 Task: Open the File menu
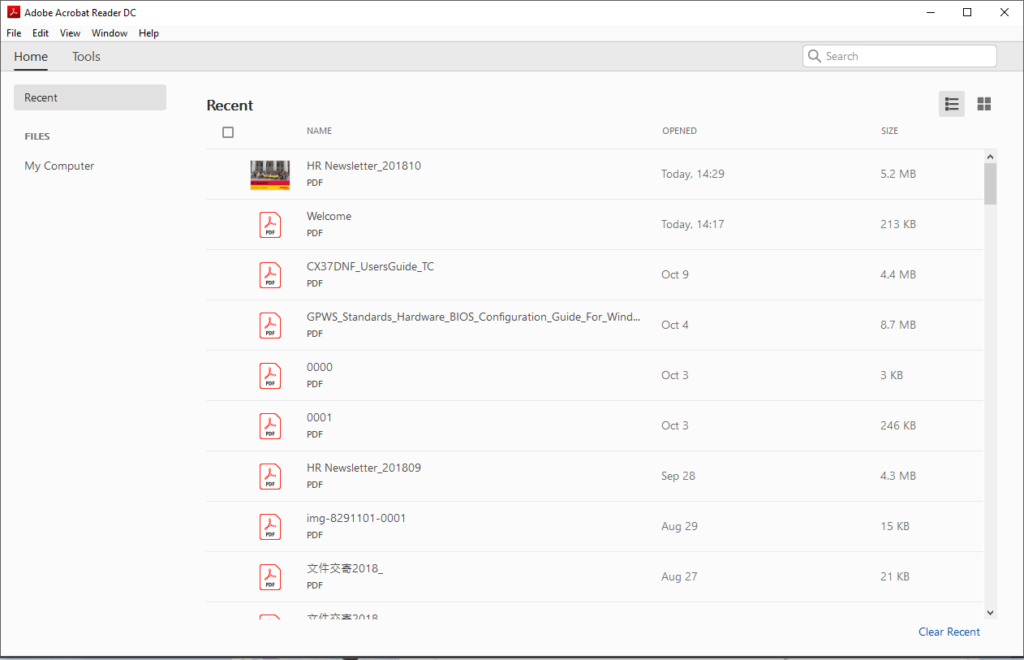click(x=13, y=32)
